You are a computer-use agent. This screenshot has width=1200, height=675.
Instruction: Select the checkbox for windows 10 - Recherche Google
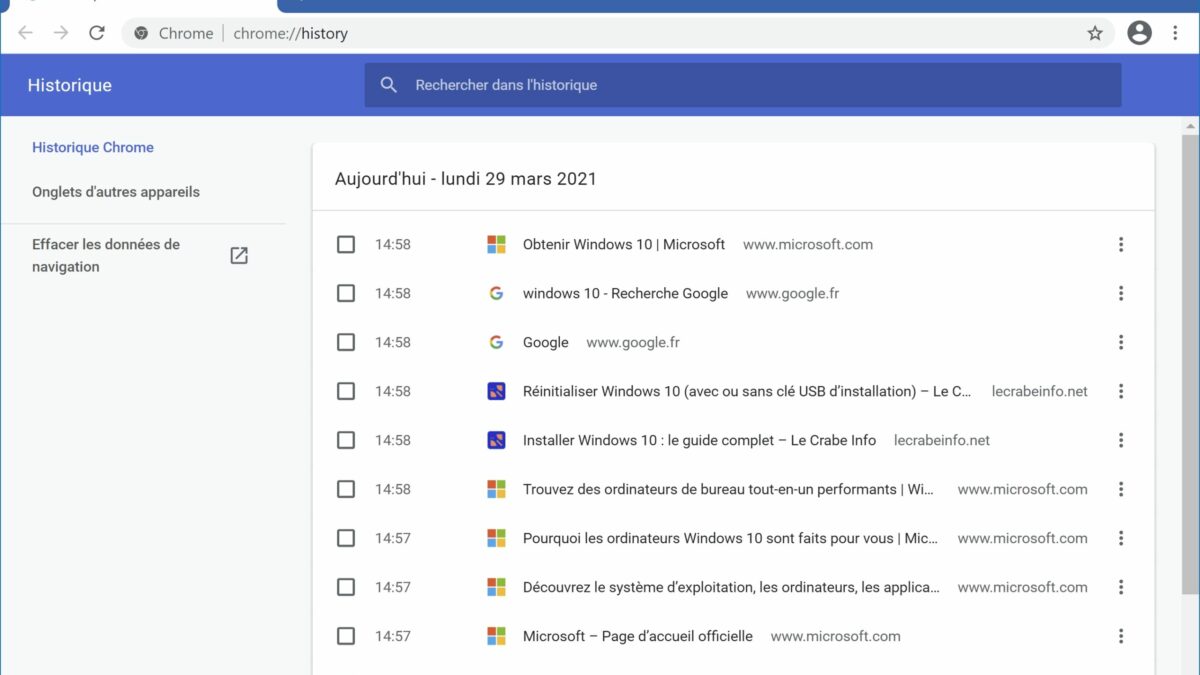point(346,293)
